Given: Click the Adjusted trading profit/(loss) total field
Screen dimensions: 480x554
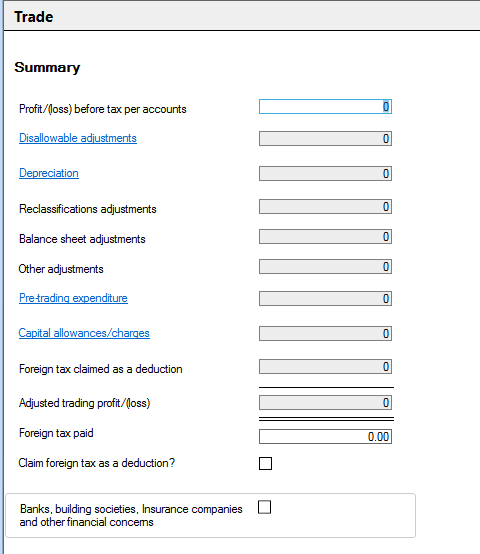Looking at the screenshot, I should point(325,403).
